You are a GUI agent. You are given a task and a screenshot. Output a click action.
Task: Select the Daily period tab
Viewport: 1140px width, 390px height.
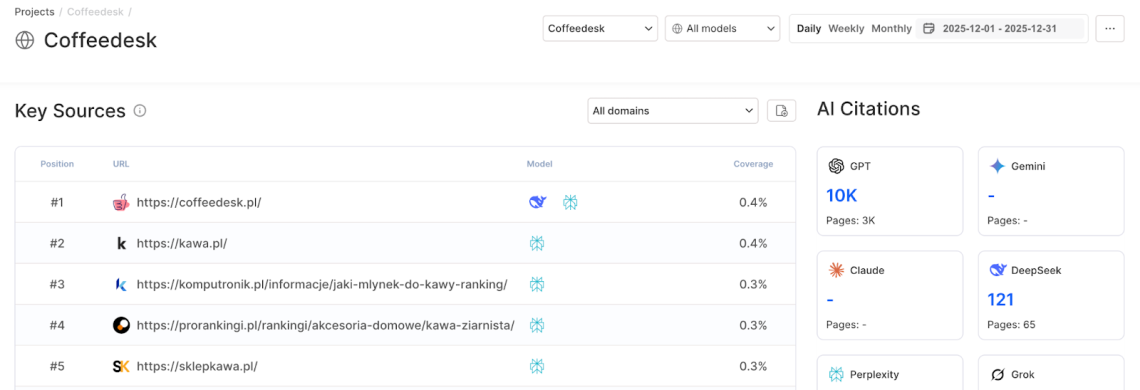[x=808, y=28]
